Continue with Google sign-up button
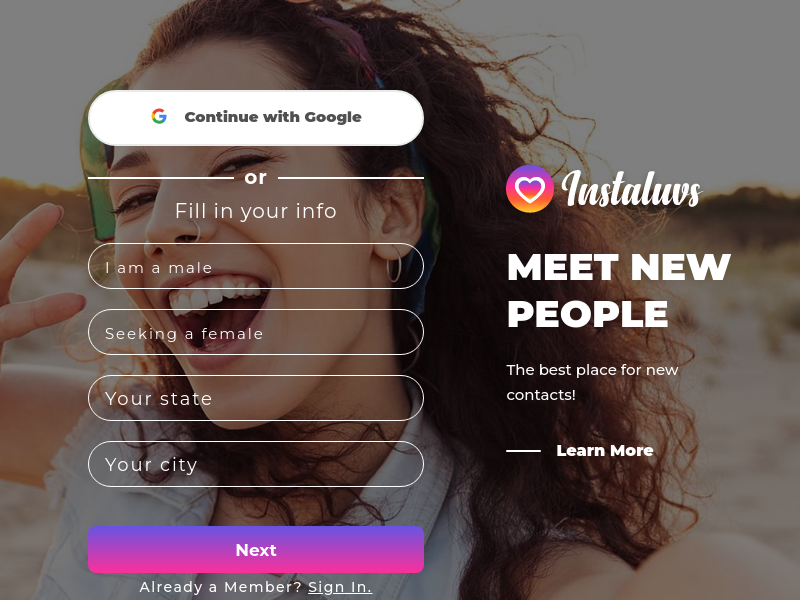Screen dimensions: 800x600 (x=256, y=118)
